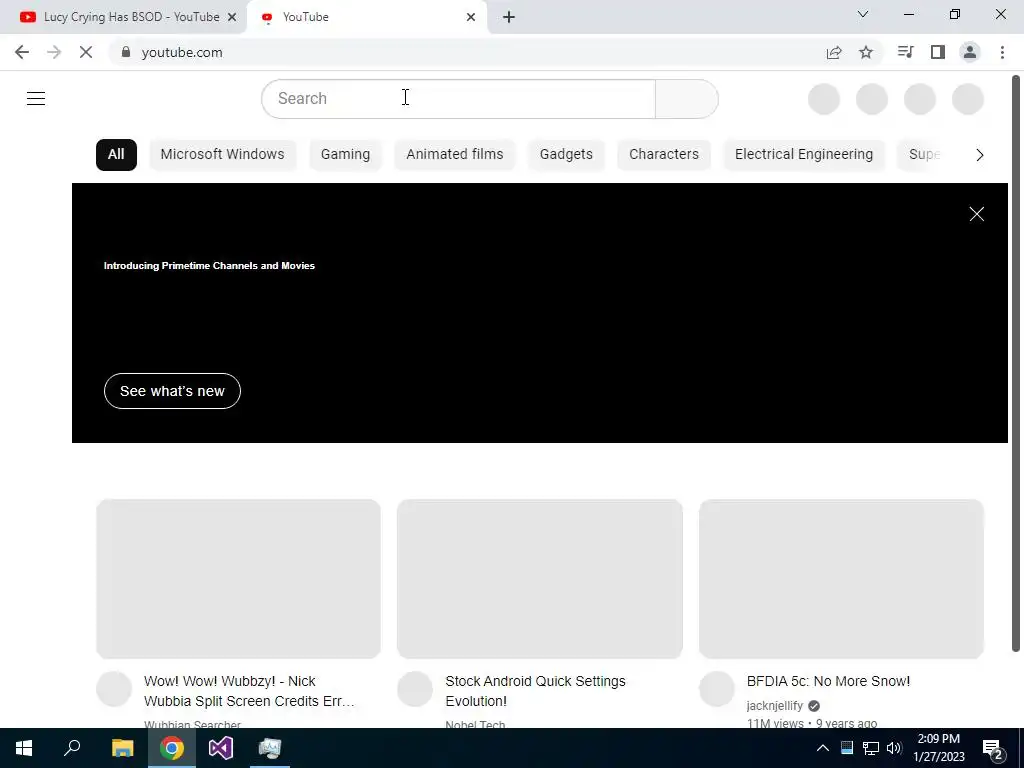Open Wow! Wow! Wubbzy! video title
Image resolution: width=1024 pixels, height=768 pixels.
tap(249, 691)
